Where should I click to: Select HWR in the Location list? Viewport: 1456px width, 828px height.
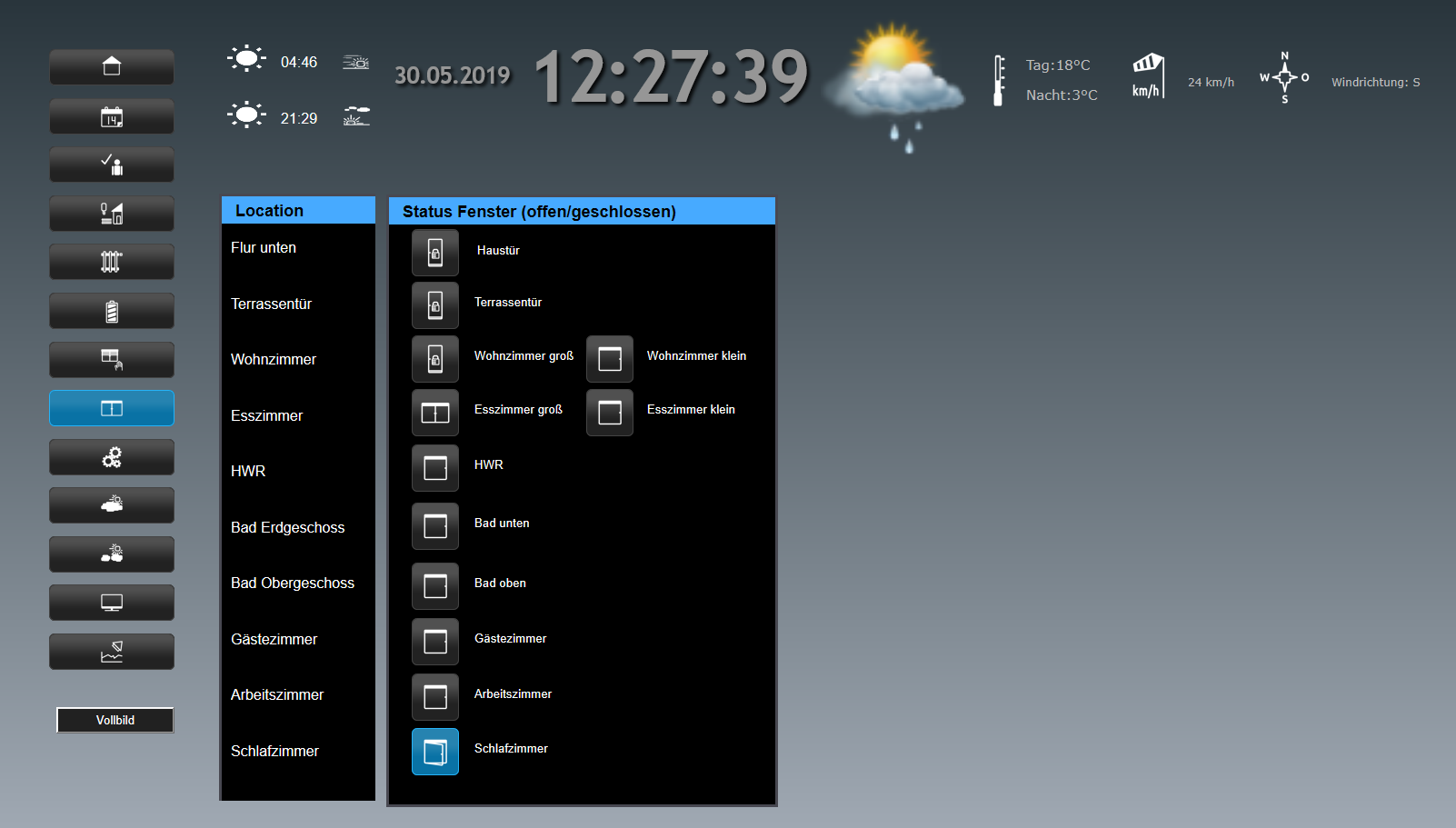(248, 471)
